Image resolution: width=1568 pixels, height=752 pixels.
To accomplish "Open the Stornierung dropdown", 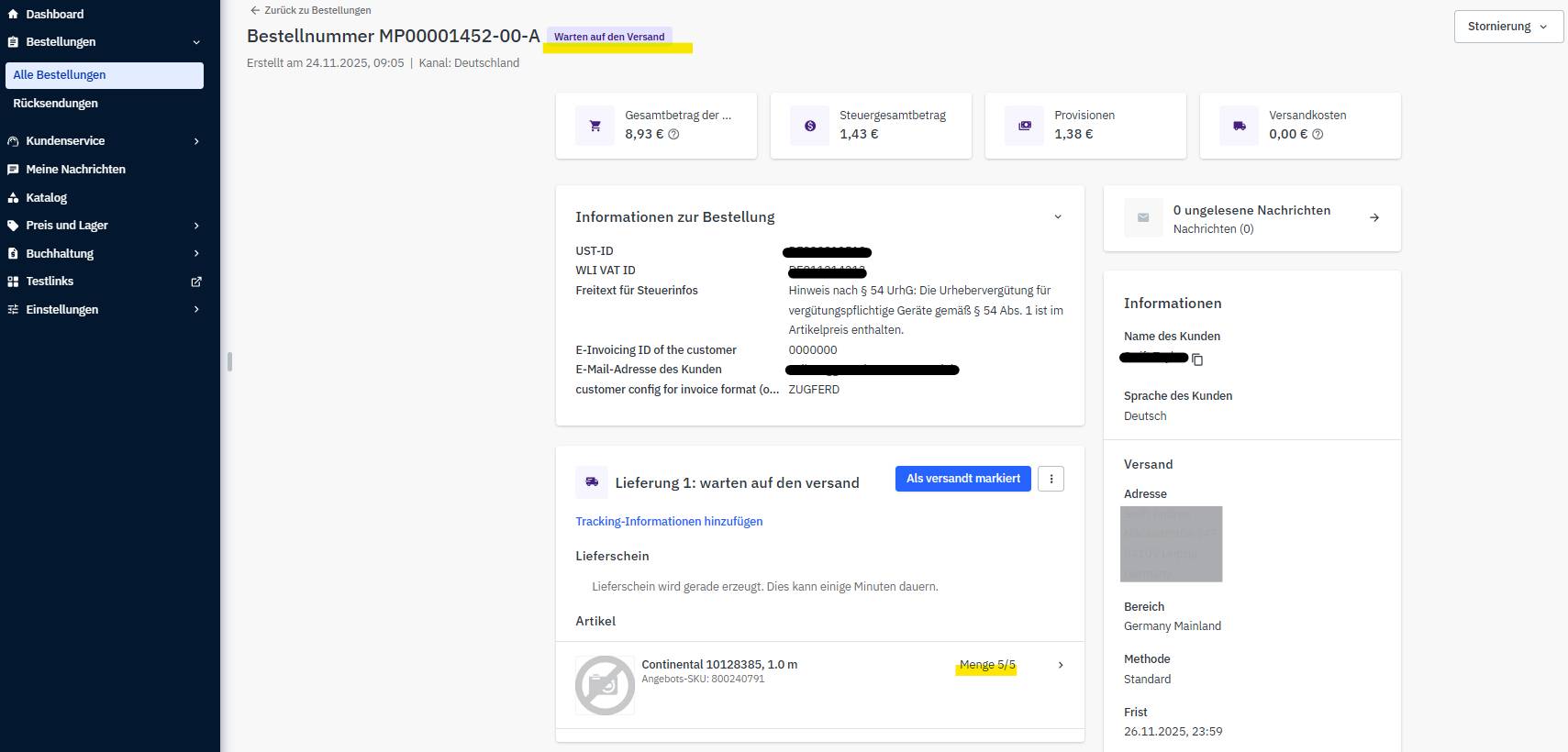I will [1507, 27].
